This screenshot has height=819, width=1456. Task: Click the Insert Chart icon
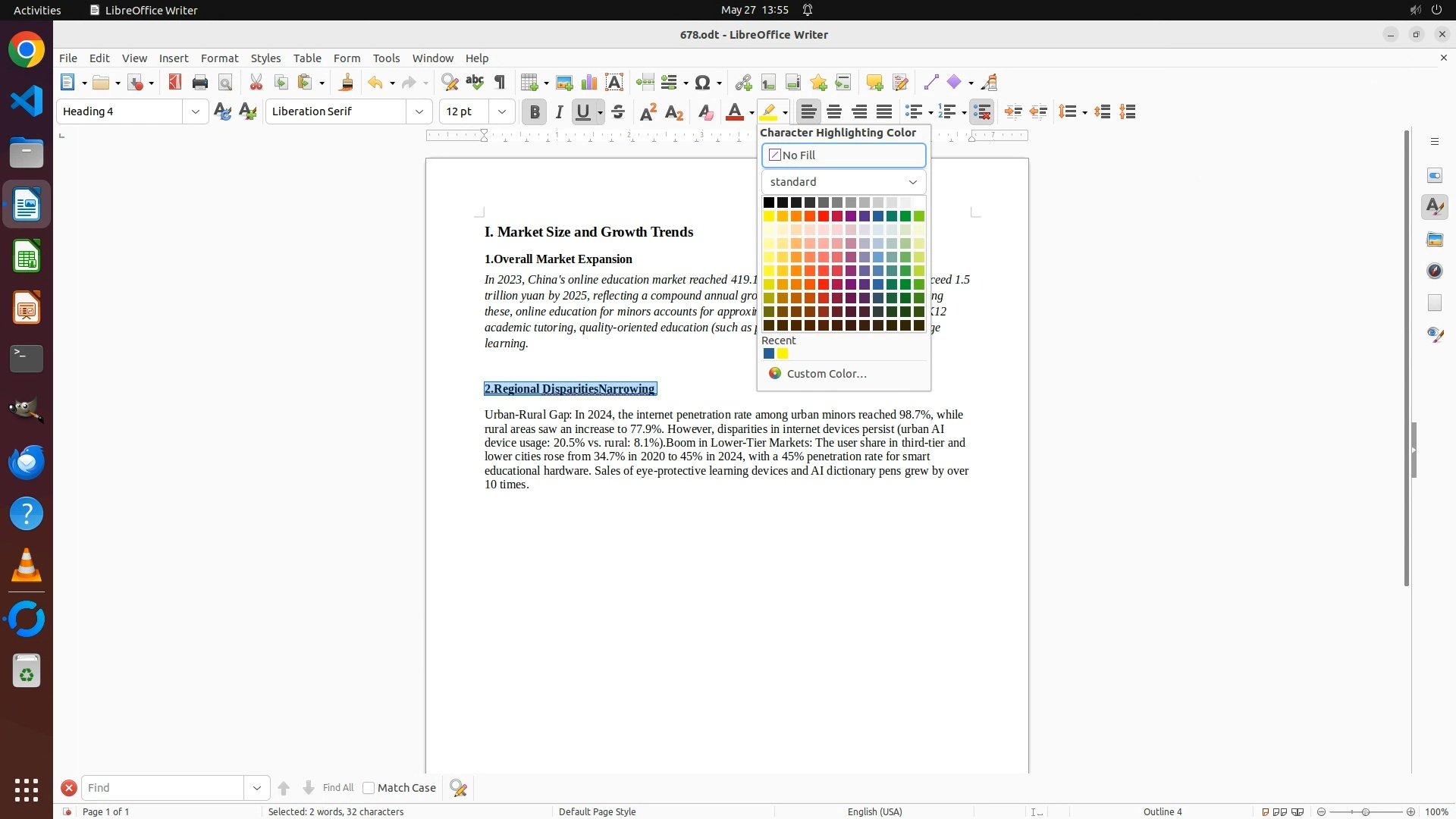tap(589, 83)
